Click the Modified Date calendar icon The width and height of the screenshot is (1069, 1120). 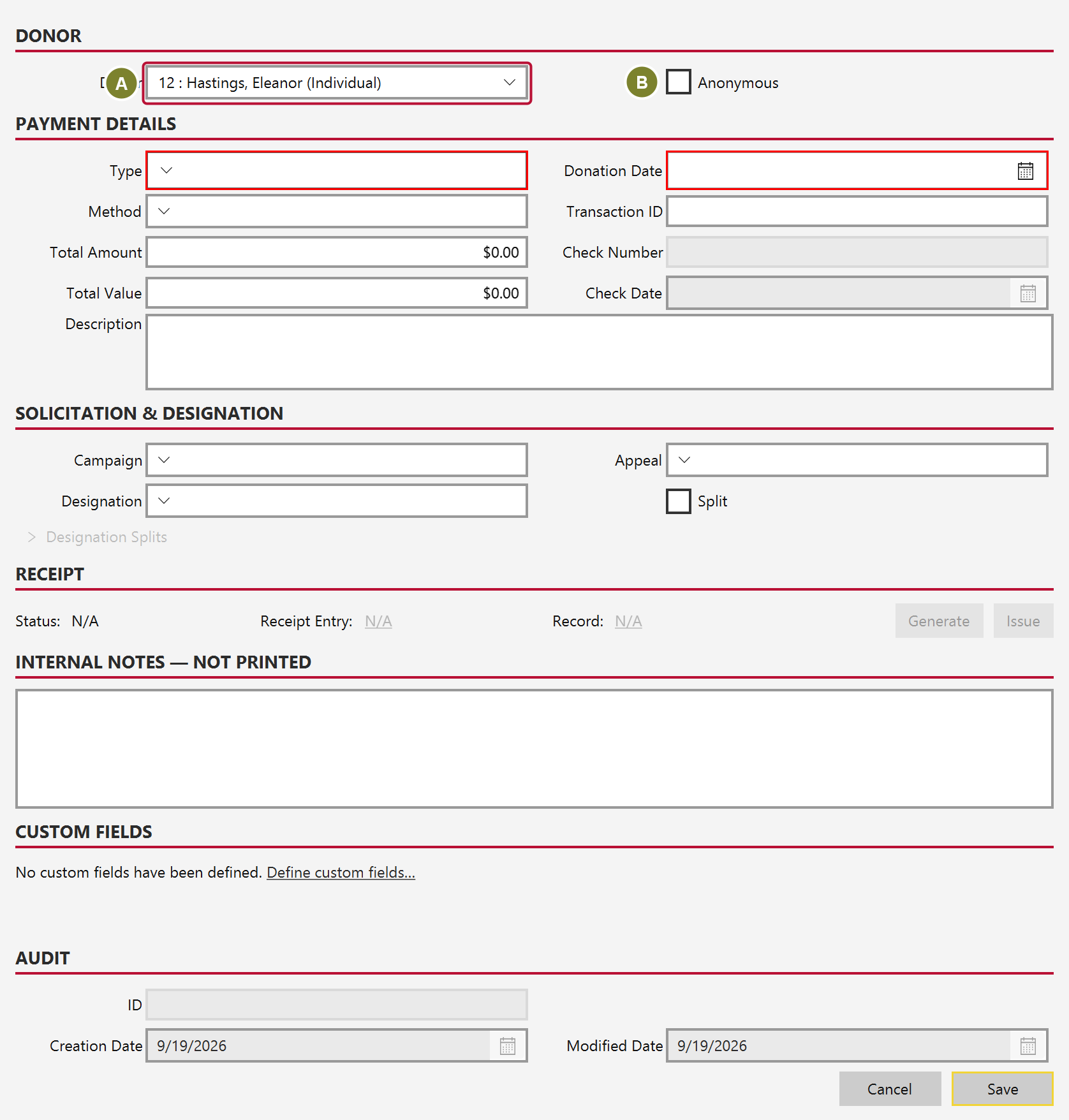(1028, 1046)
